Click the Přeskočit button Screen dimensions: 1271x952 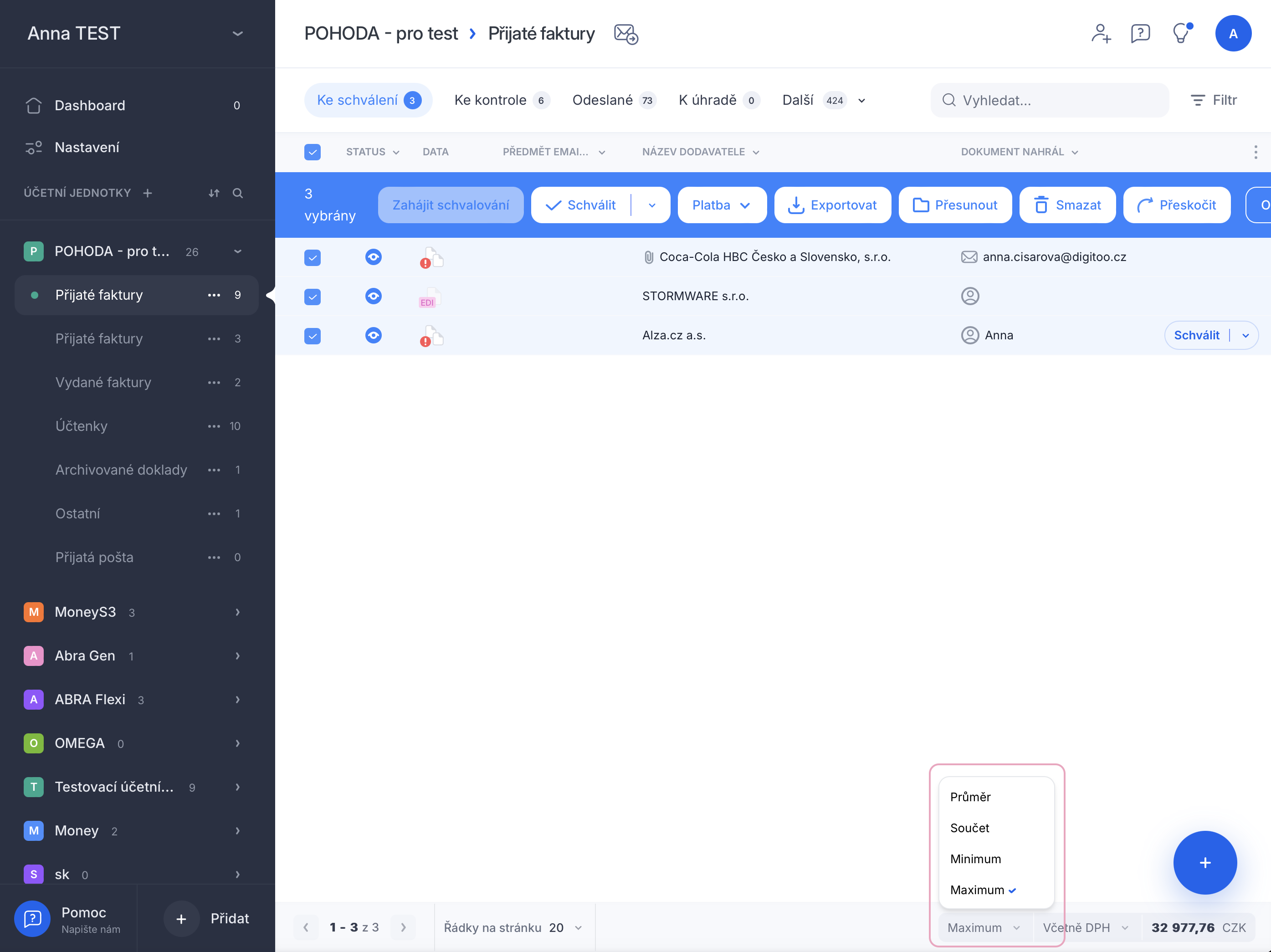(1176, 205)
